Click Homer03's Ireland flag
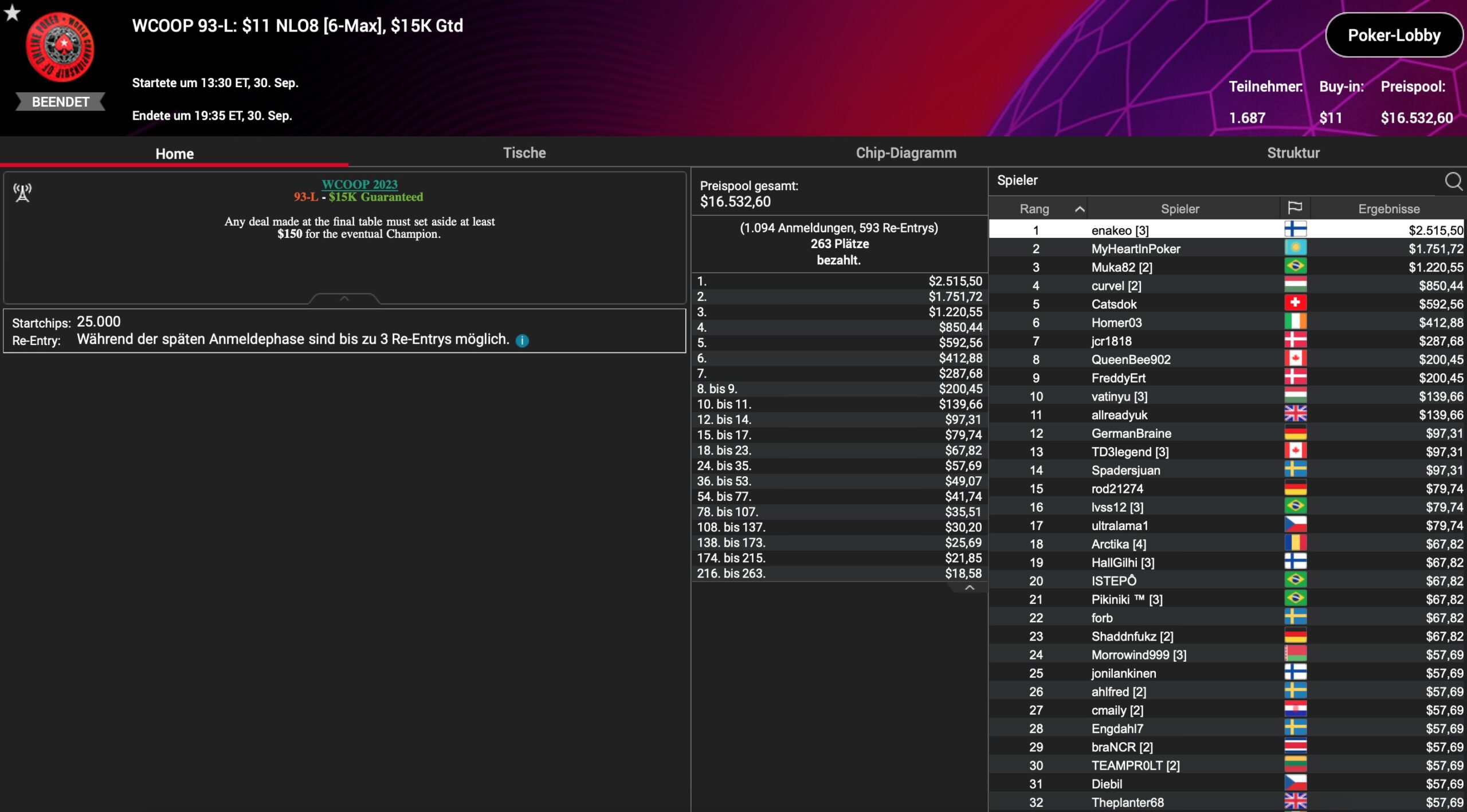The width and height of the screenshot is (1467, 812). [1295, 321]
